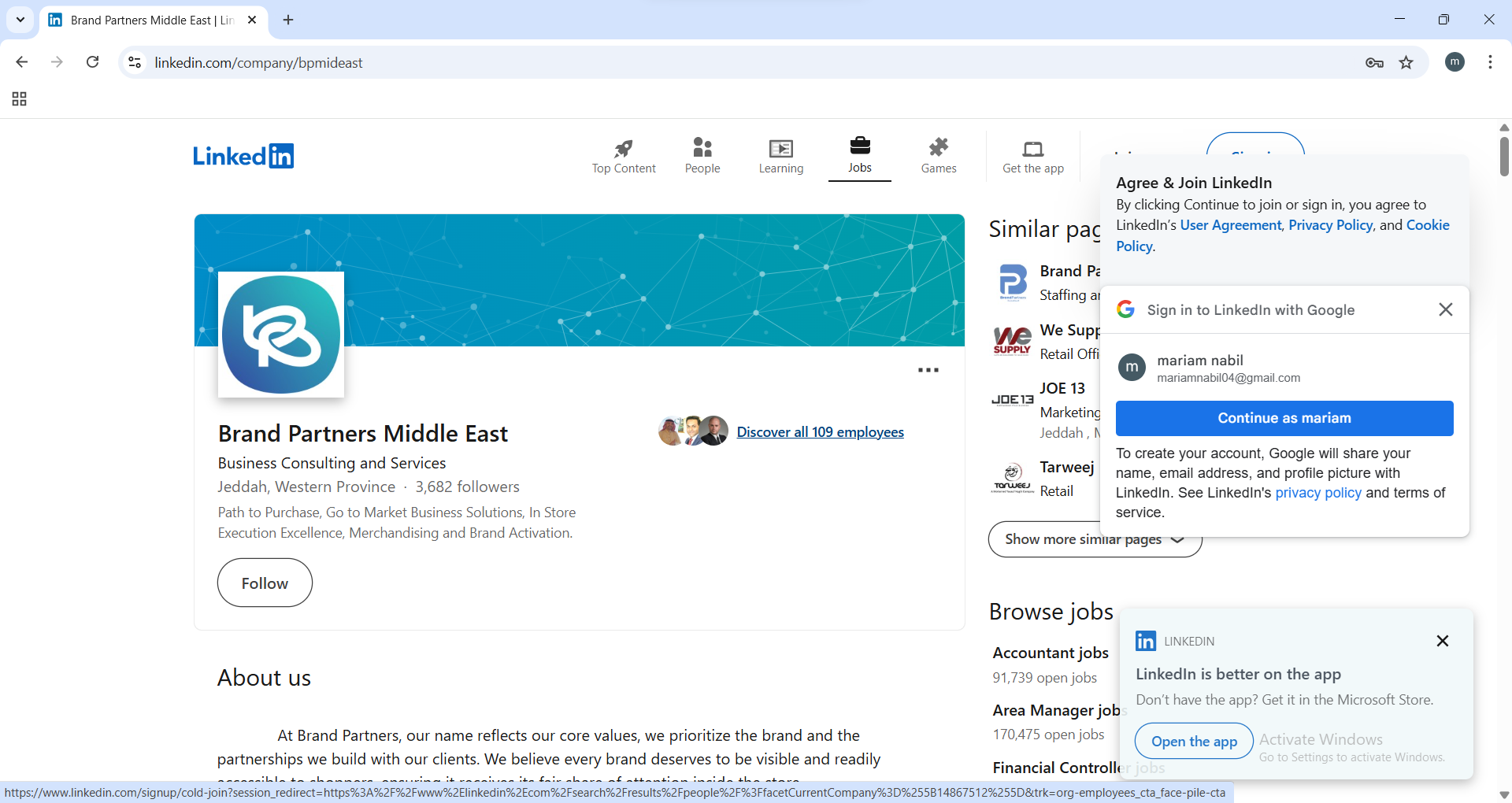This screenshot has height=803, width=1512.
Task: Close the Brand Partners Middle East tab
Action: coord(252,20)
